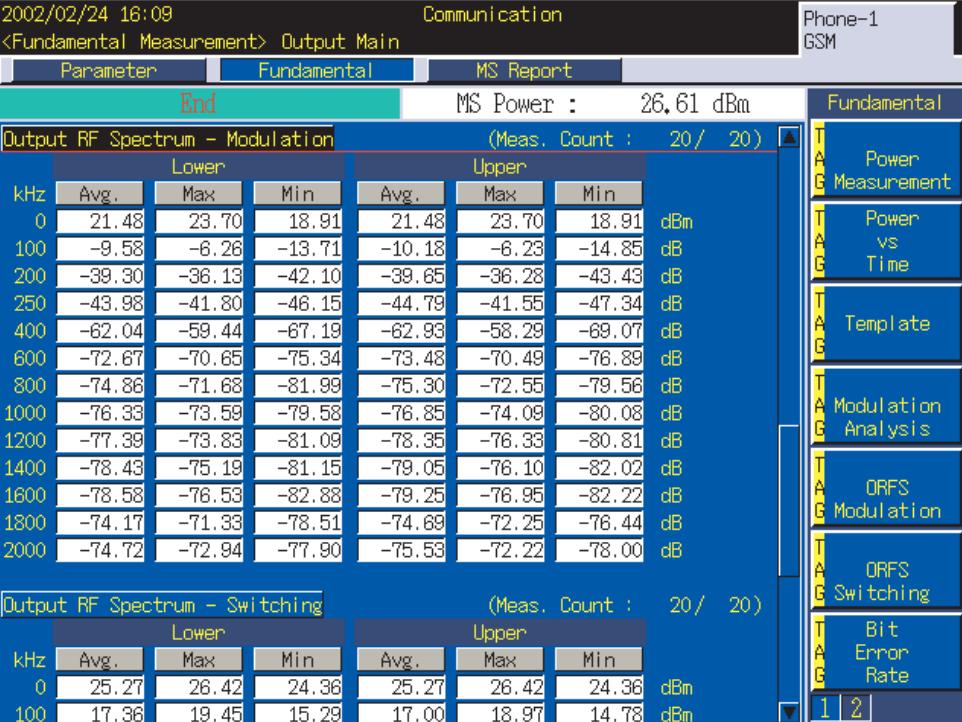
Task: Click Switching Lower Avg. column header
Action: 99,660
